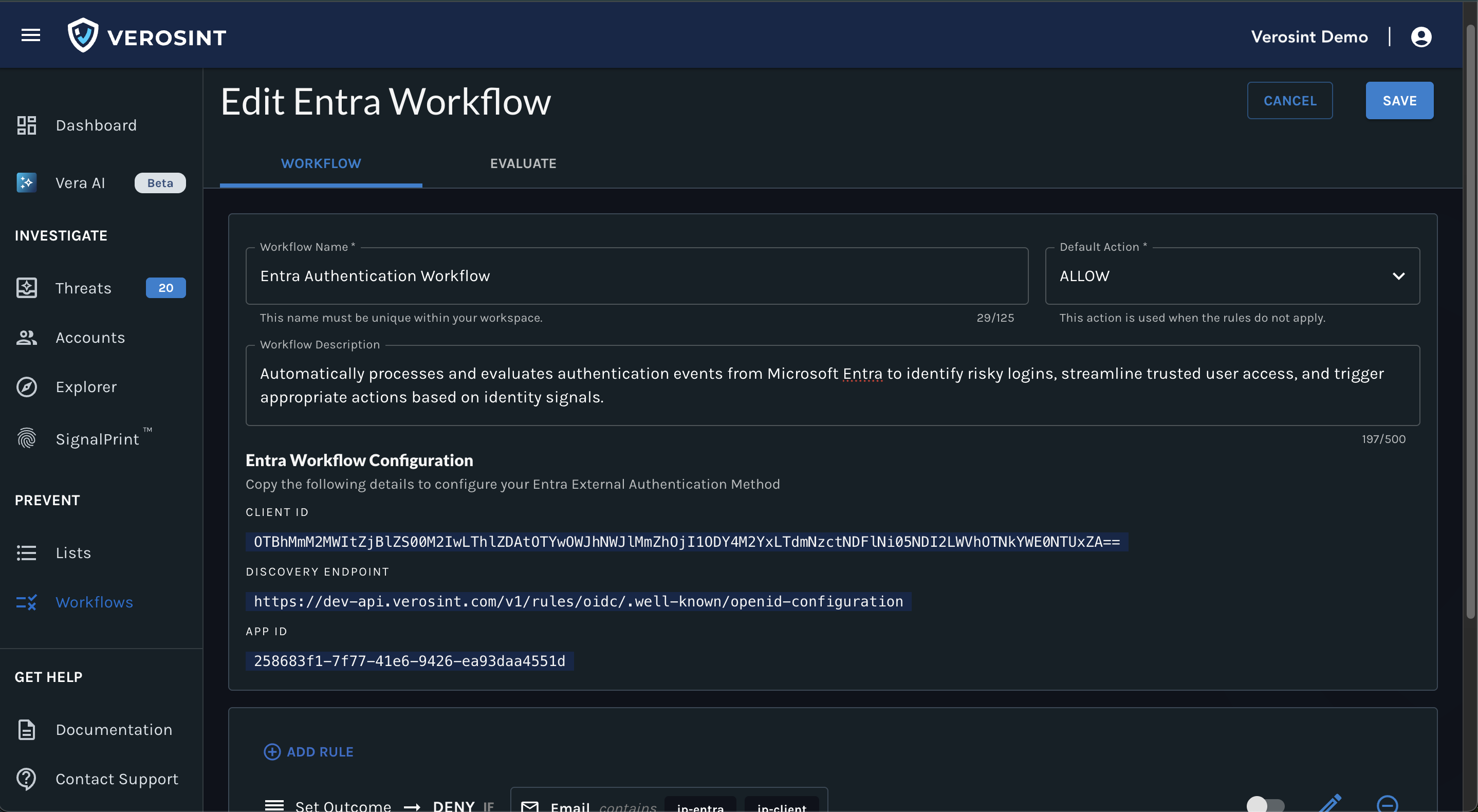This screenshot has width=1478, height=812.
Task: Click the Explorer compass icon
Action: [26, 387]
